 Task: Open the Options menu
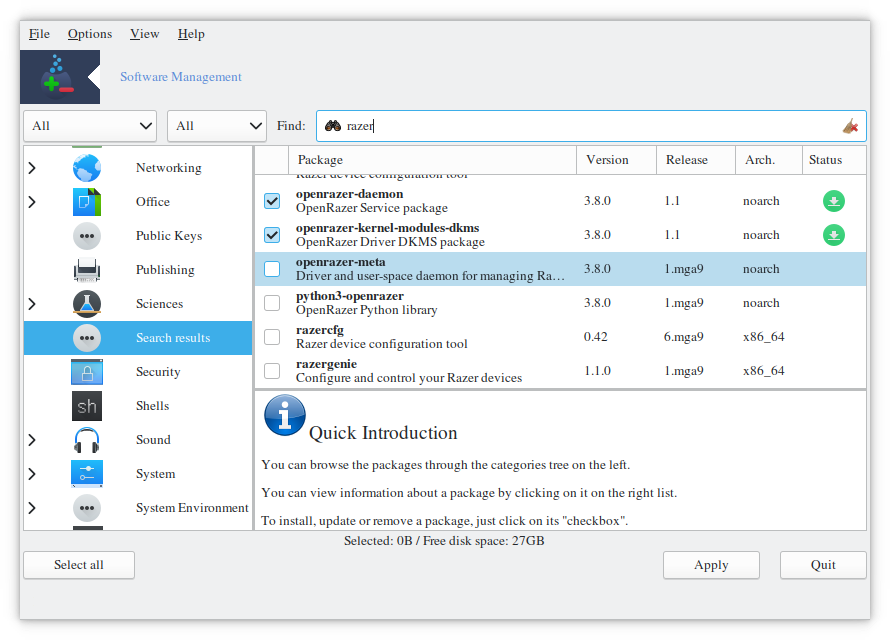(x=90, y=34)
